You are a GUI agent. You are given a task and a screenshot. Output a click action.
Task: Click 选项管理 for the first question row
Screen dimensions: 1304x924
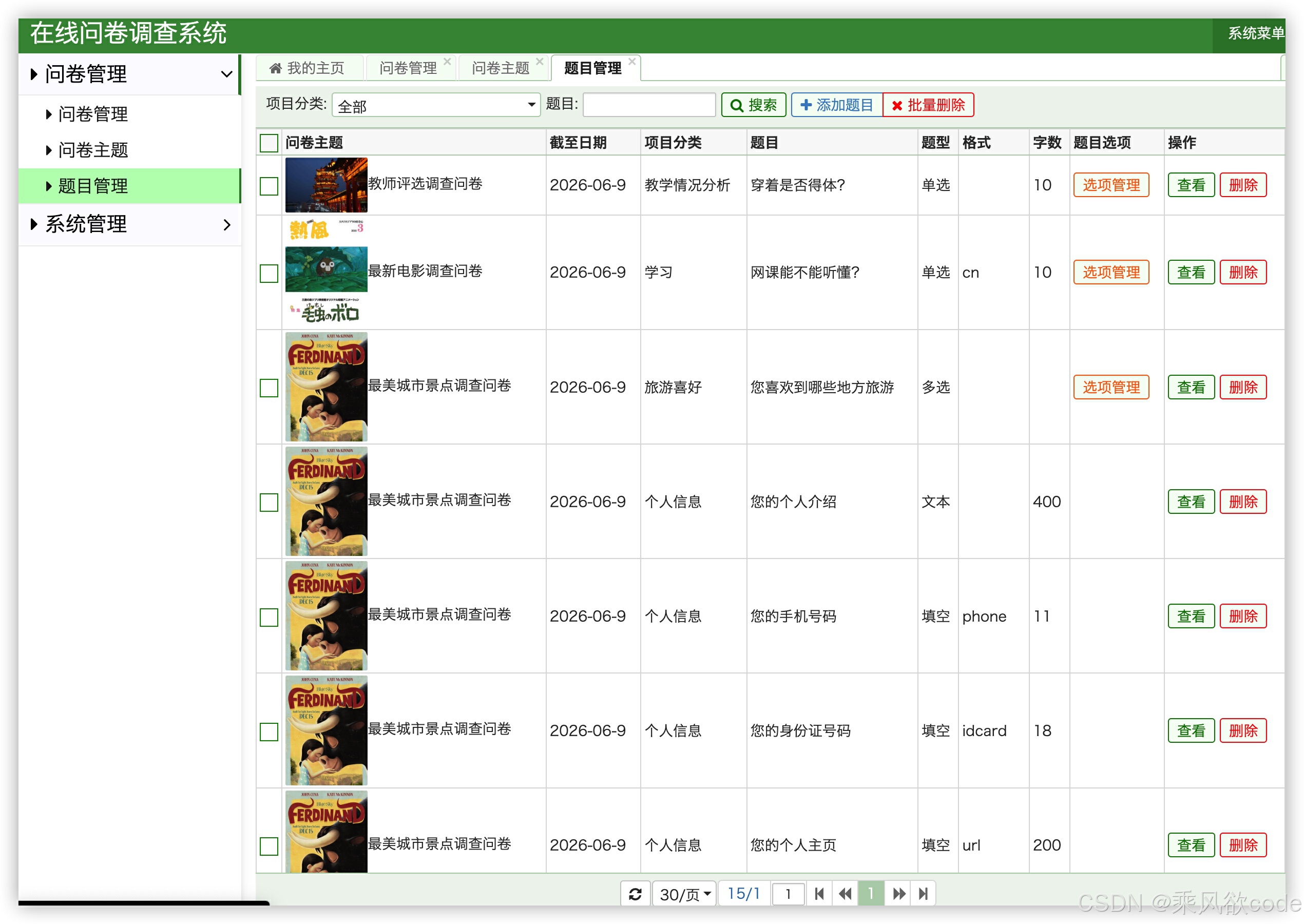[x=1110, y=185]
